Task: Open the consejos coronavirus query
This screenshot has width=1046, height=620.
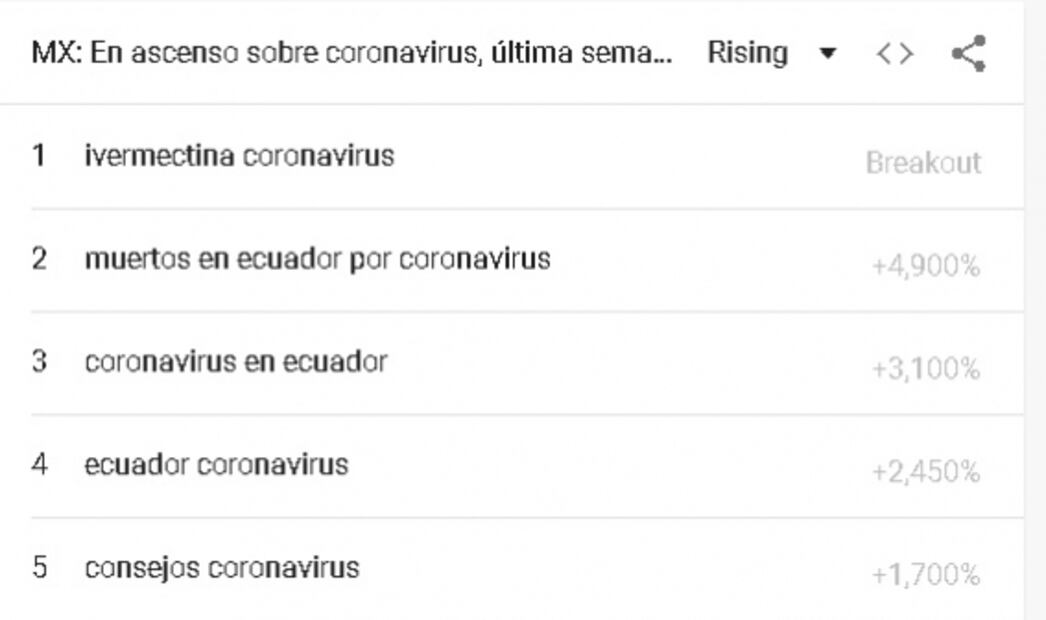Action: click(221, 568)
